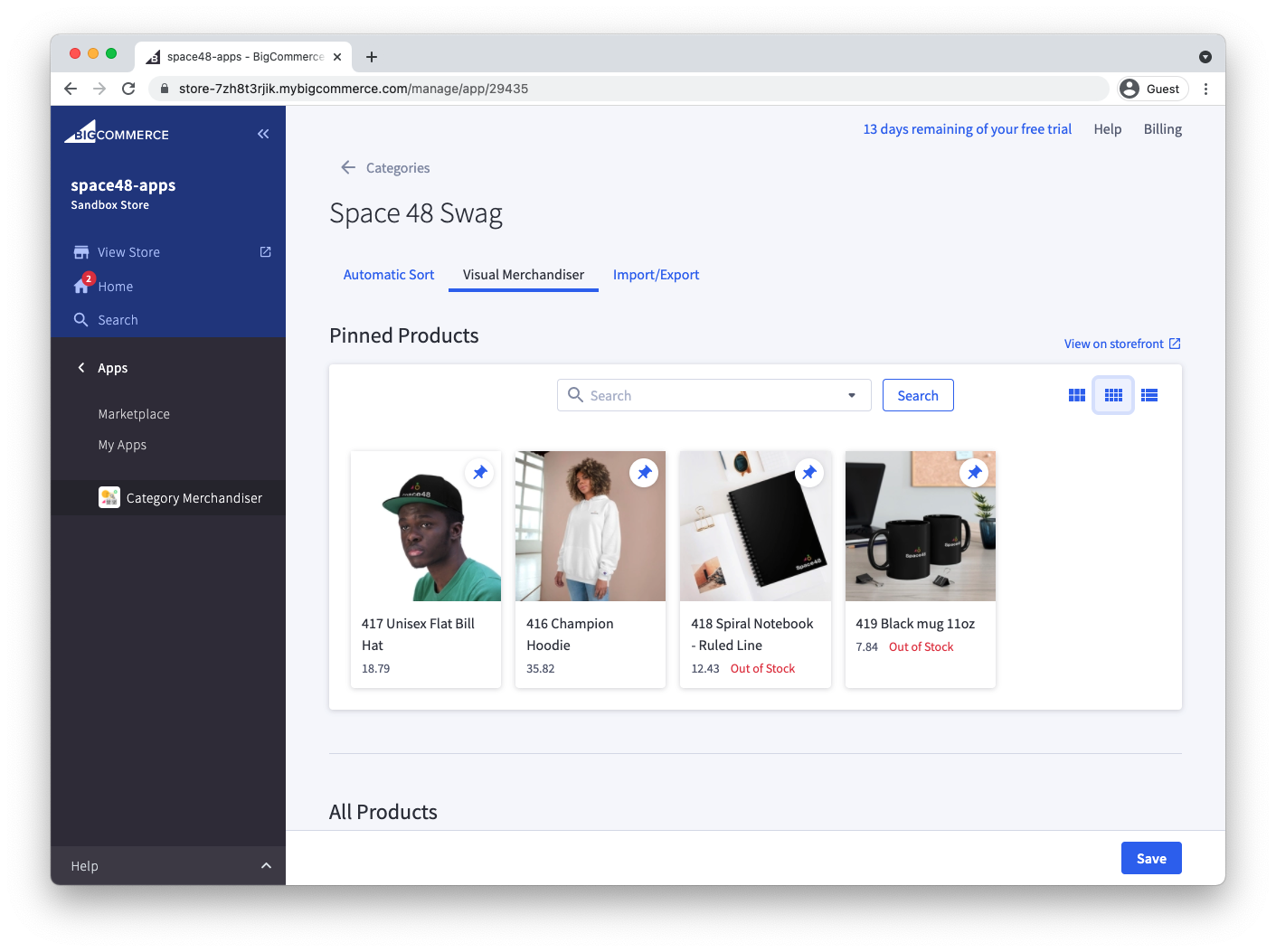Click the storefront icon beside View Store
Viewport: 1276px width, 952px height.
pos(81,252)
